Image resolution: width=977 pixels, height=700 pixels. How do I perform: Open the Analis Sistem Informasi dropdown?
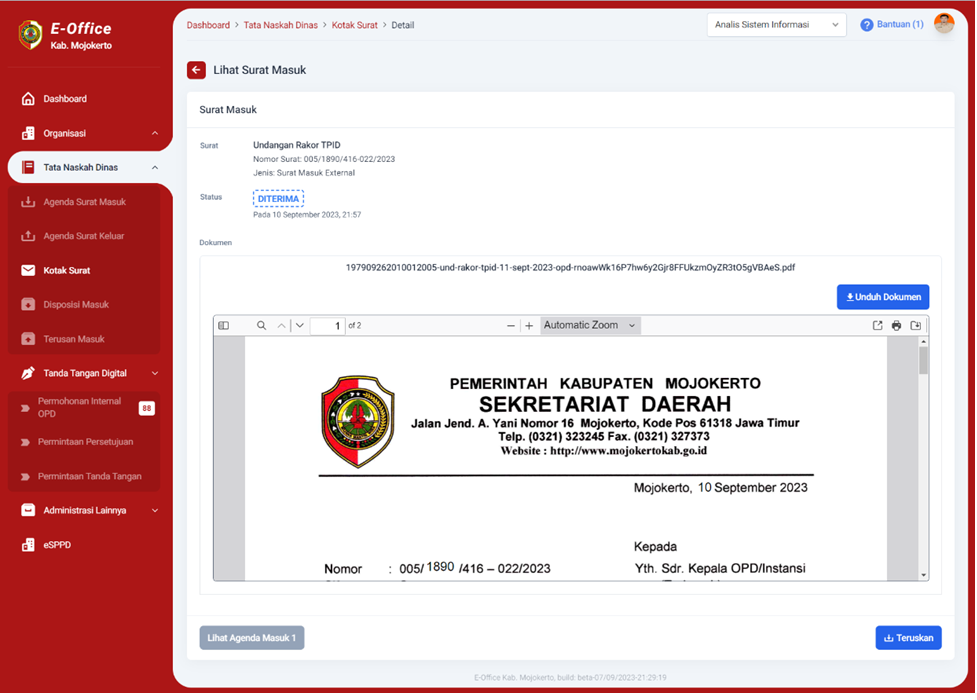coord(776,25)
